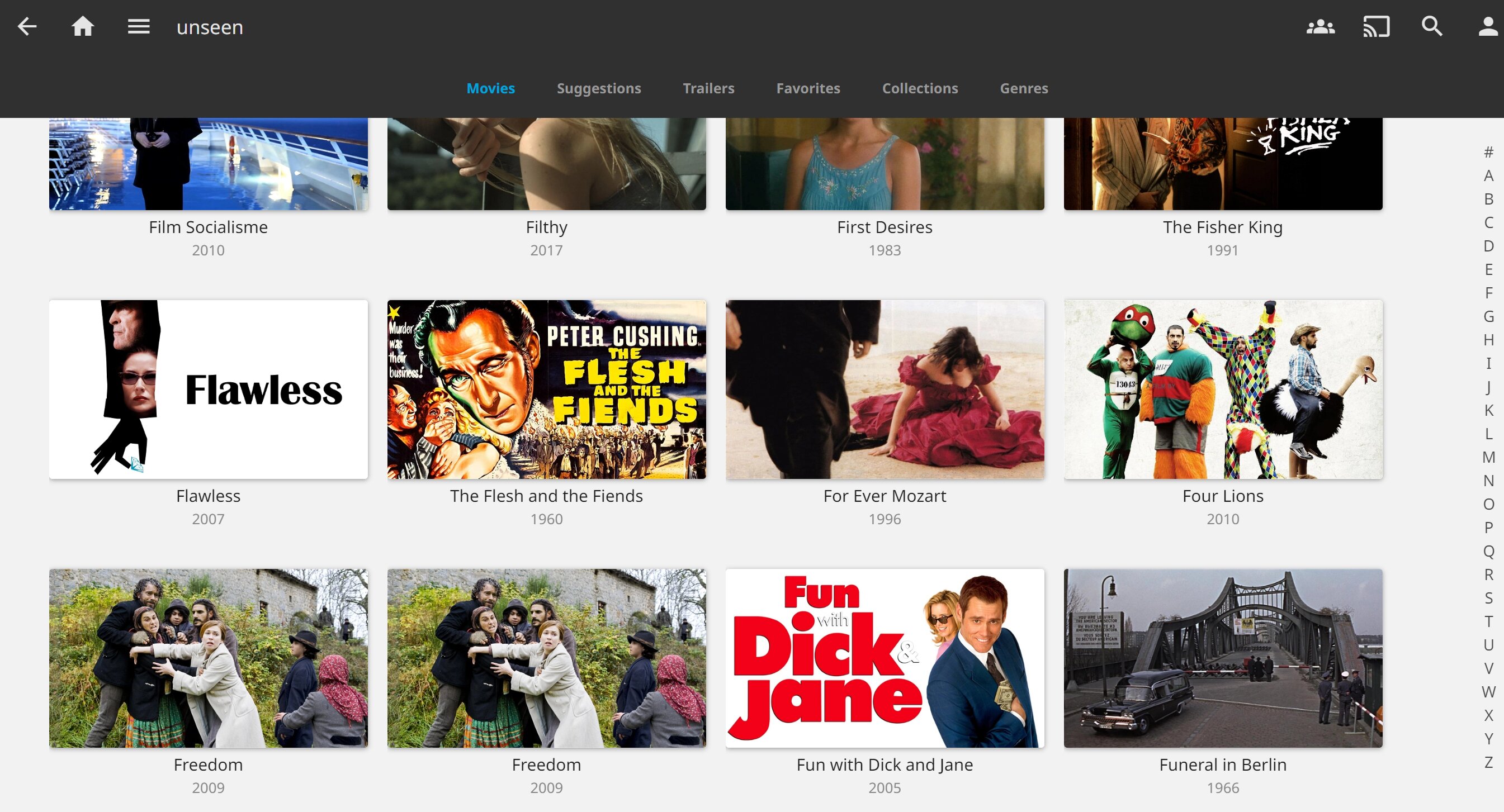Switch to the Suggestions tab
Image resolution: width=1504 pixels, height=812 pixels.
[598, 88]
